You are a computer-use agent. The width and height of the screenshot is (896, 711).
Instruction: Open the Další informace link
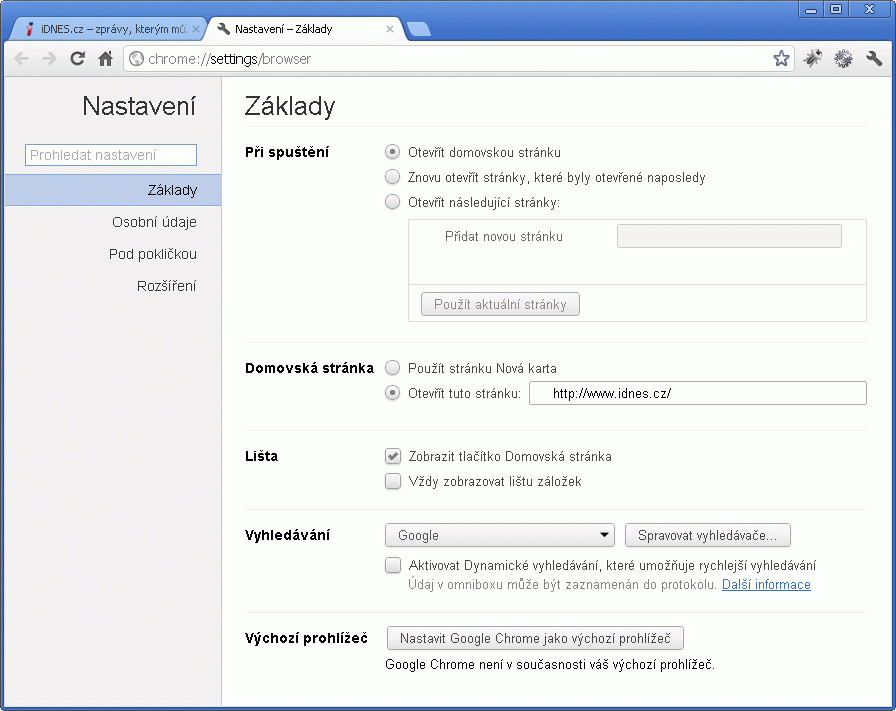pyautogui.click(x=766, y=585)
